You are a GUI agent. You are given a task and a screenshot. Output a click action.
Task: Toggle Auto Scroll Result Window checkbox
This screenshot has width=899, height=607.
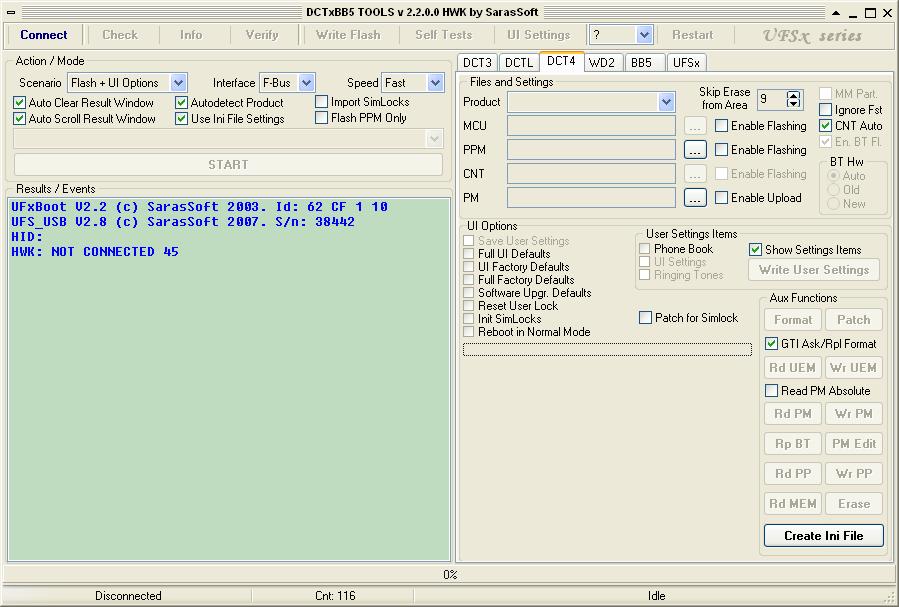click(19, 119)
